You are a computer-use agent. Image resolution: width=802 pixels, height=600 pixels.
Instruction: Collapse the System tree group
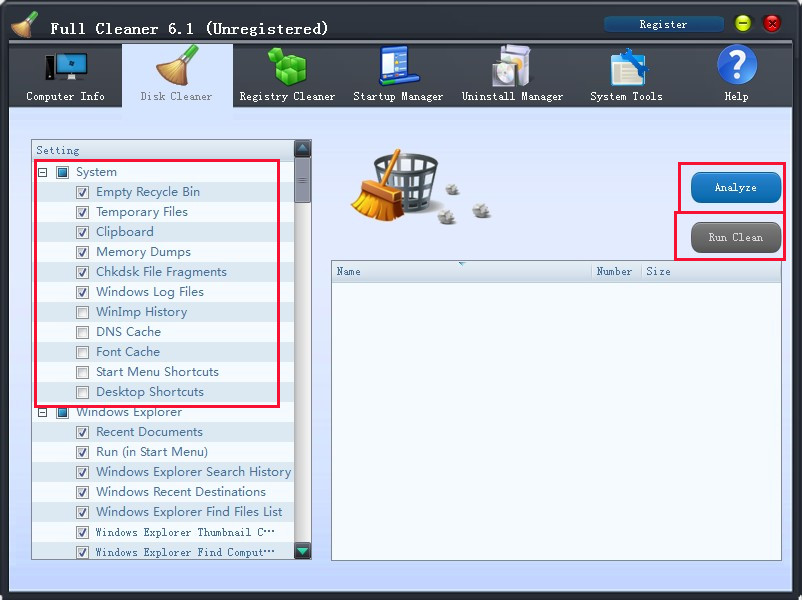[x=43, y=172]
